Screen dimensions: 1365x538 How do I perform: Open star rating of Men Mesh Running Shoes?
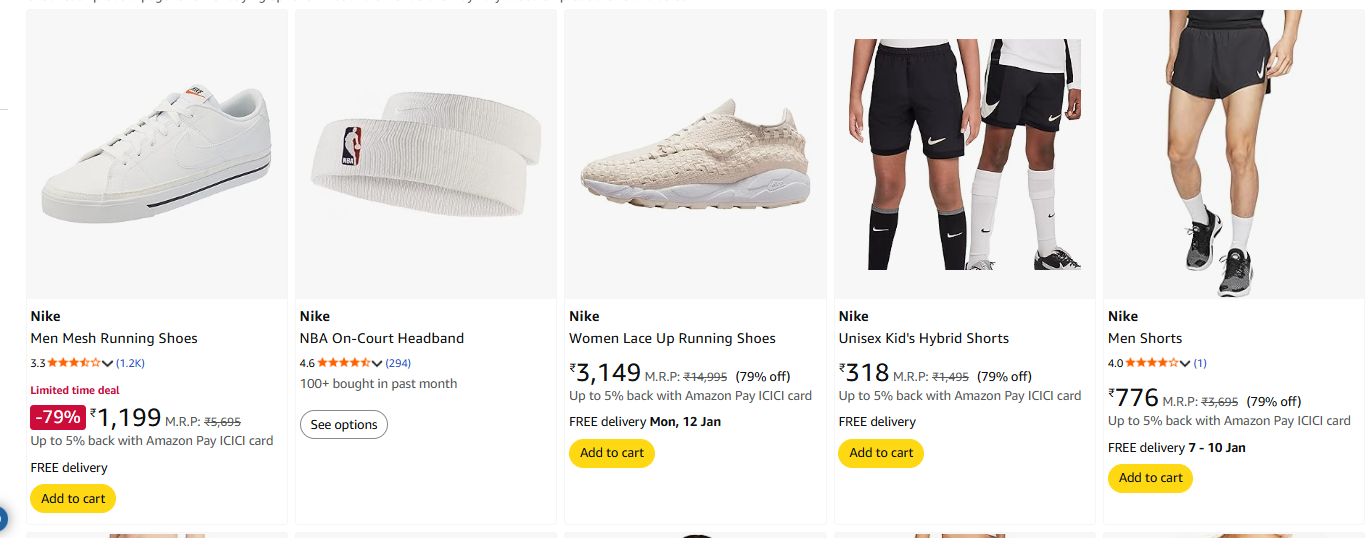(74, 363)
